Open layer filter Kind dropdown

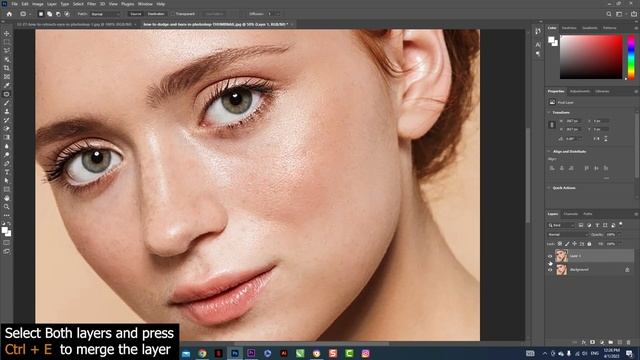click(561, 225)
